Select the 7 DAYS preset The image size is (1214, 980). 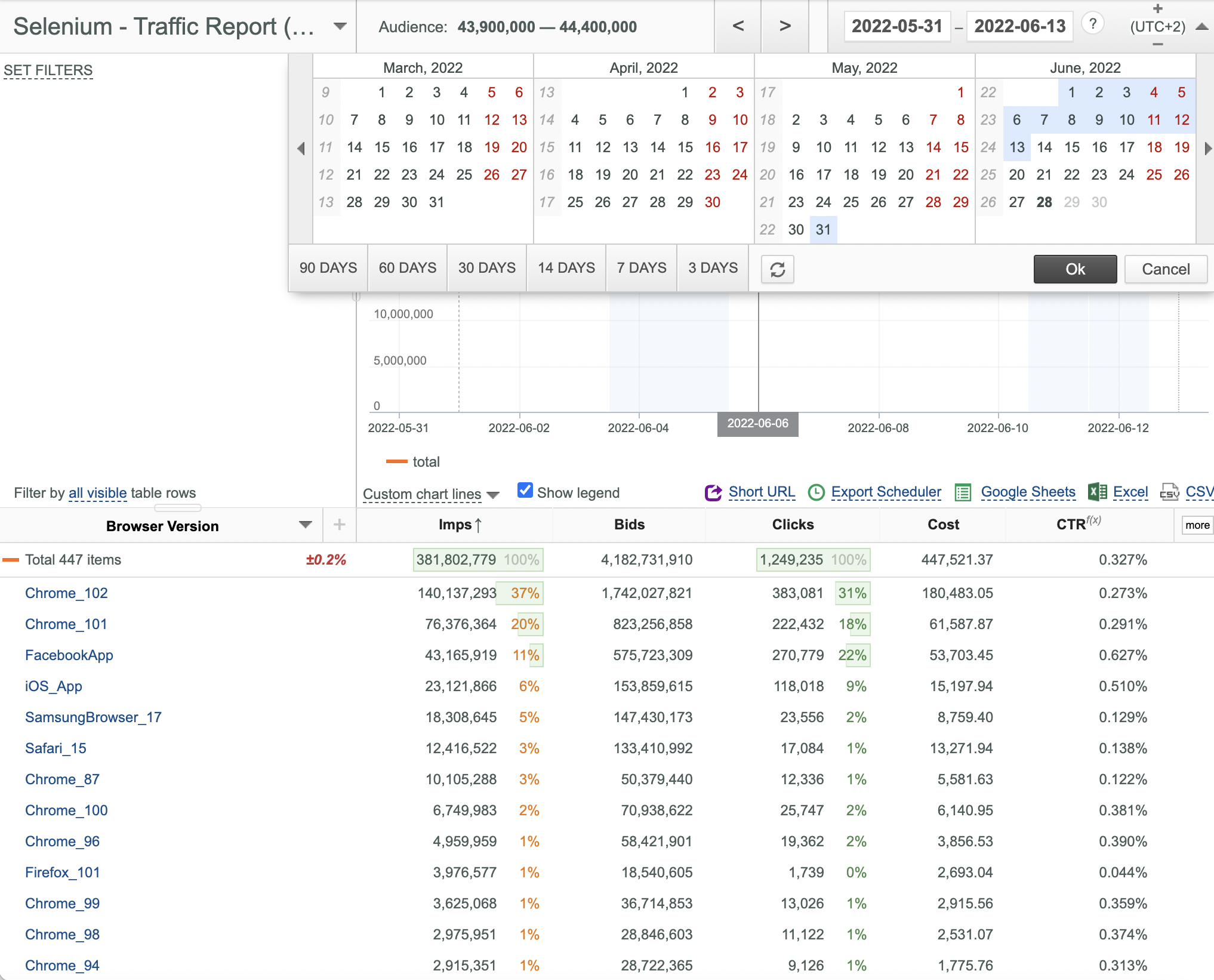coord(642,268)
